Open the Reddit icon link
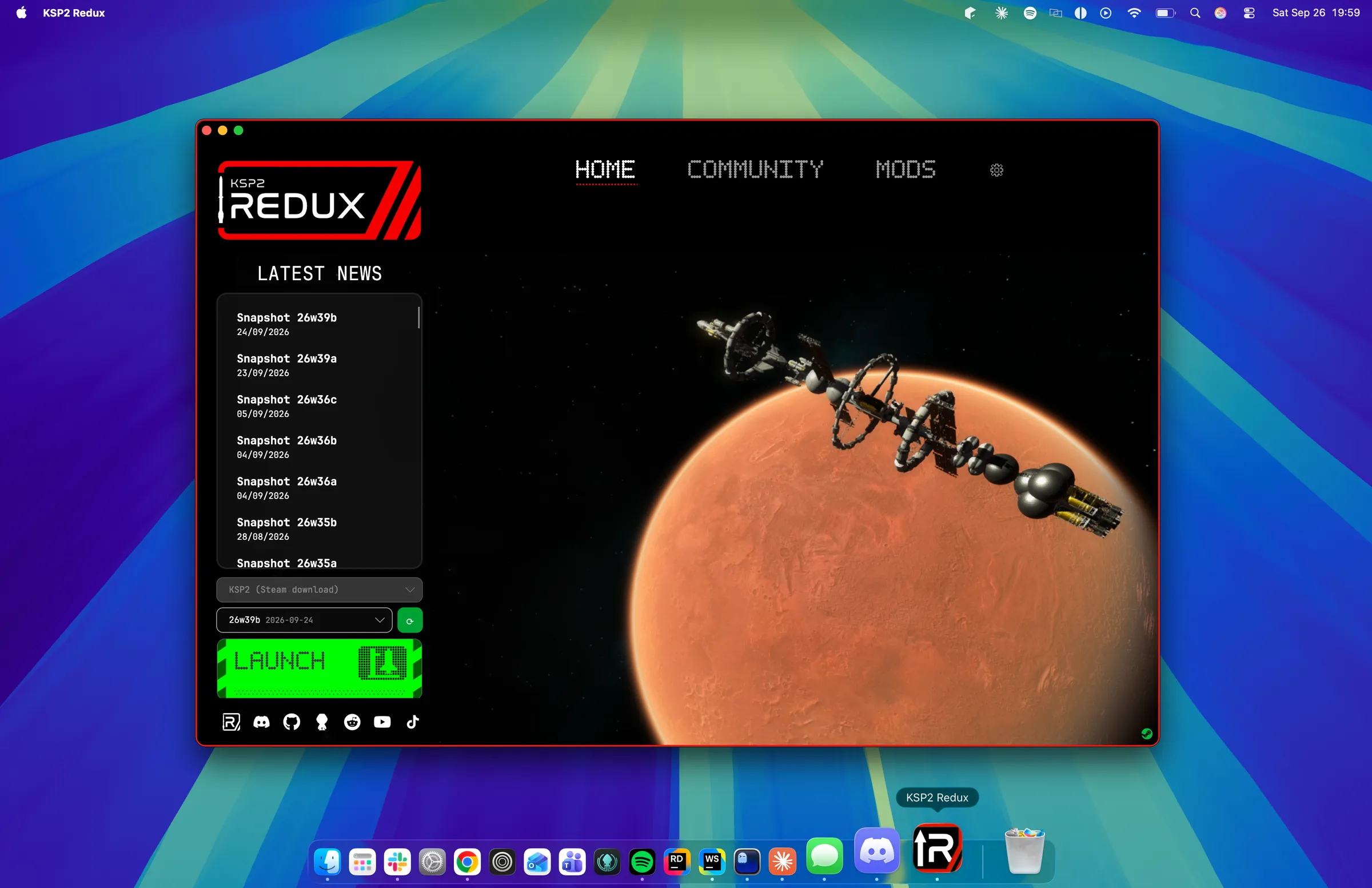1372x888 pixels. tap(352, 722)
